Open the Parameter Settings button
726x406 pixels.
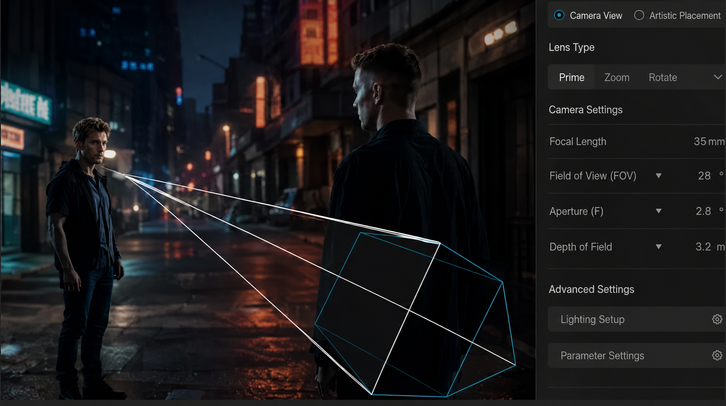[x=637, y=355]
